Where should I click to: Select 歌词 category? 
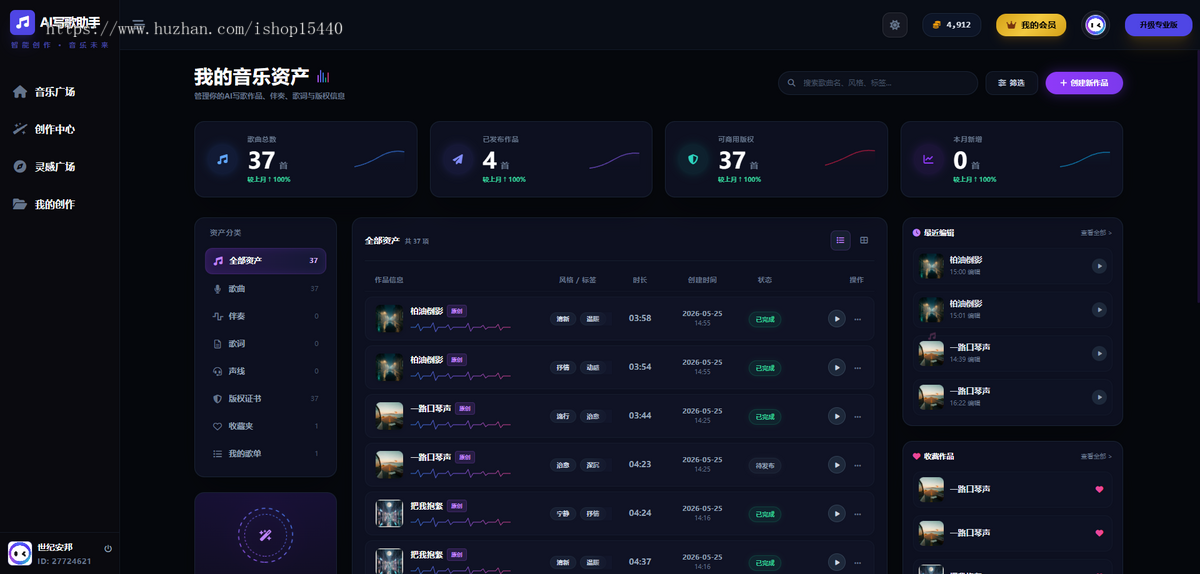pyautogui.click(x=265, y=344)
